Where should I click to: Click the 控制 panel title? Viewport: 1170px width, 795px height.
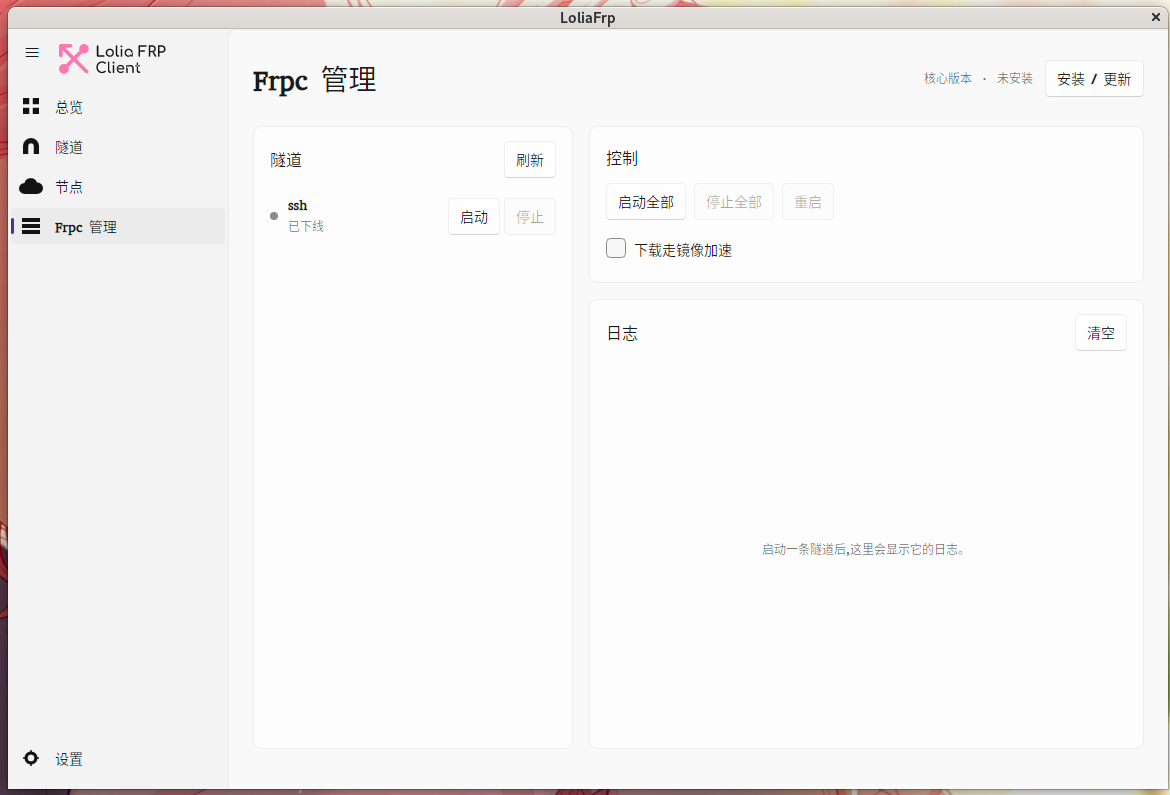622,158
